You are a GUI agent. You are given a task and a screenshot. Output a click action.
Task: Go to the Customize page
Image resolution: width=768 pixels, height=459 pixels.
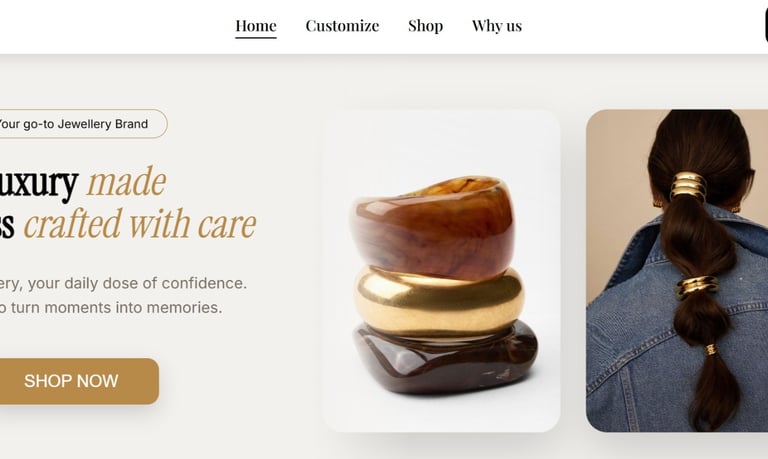(342, 26)
